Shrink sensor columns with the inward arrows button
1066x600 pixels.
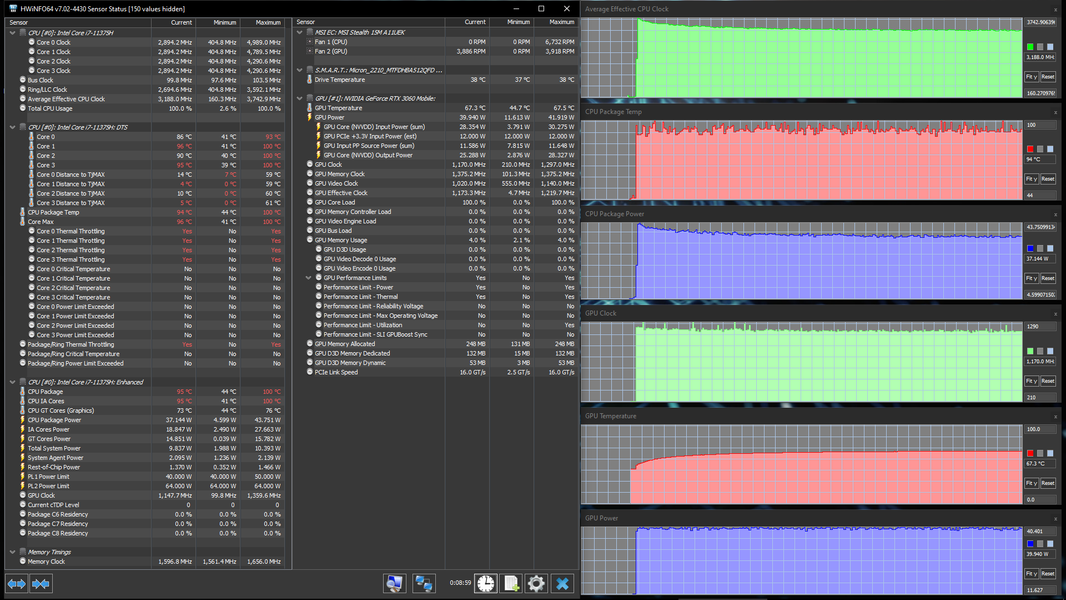click(x=41, y=584)
